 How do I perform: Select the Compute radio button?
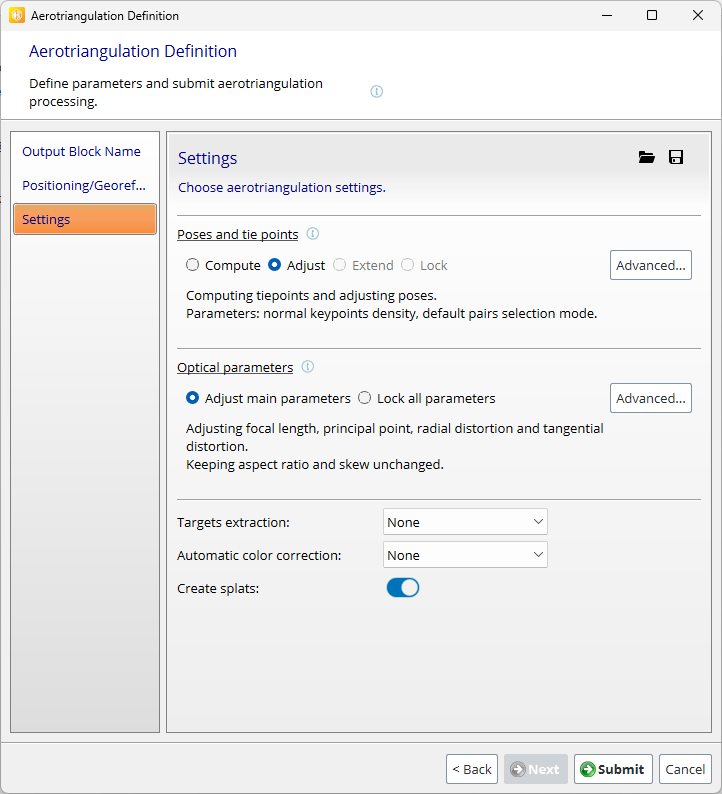pos(193,265)
